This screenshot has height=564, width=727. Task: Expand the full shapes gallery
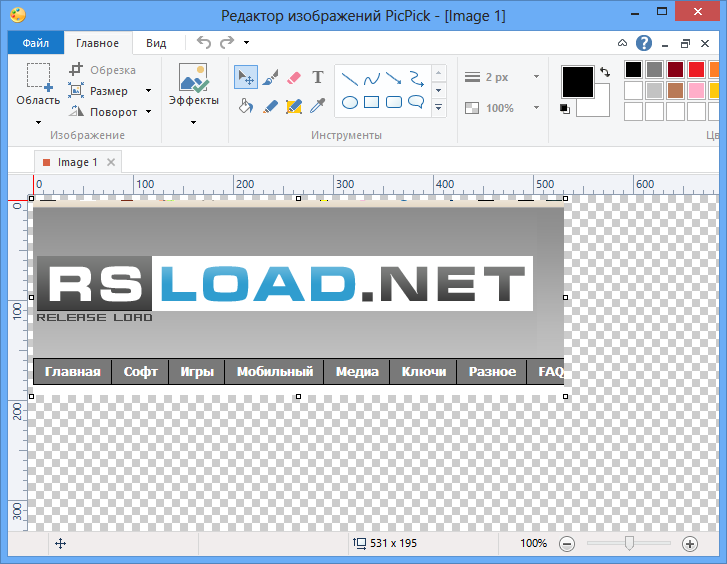[x=439, y=108]
